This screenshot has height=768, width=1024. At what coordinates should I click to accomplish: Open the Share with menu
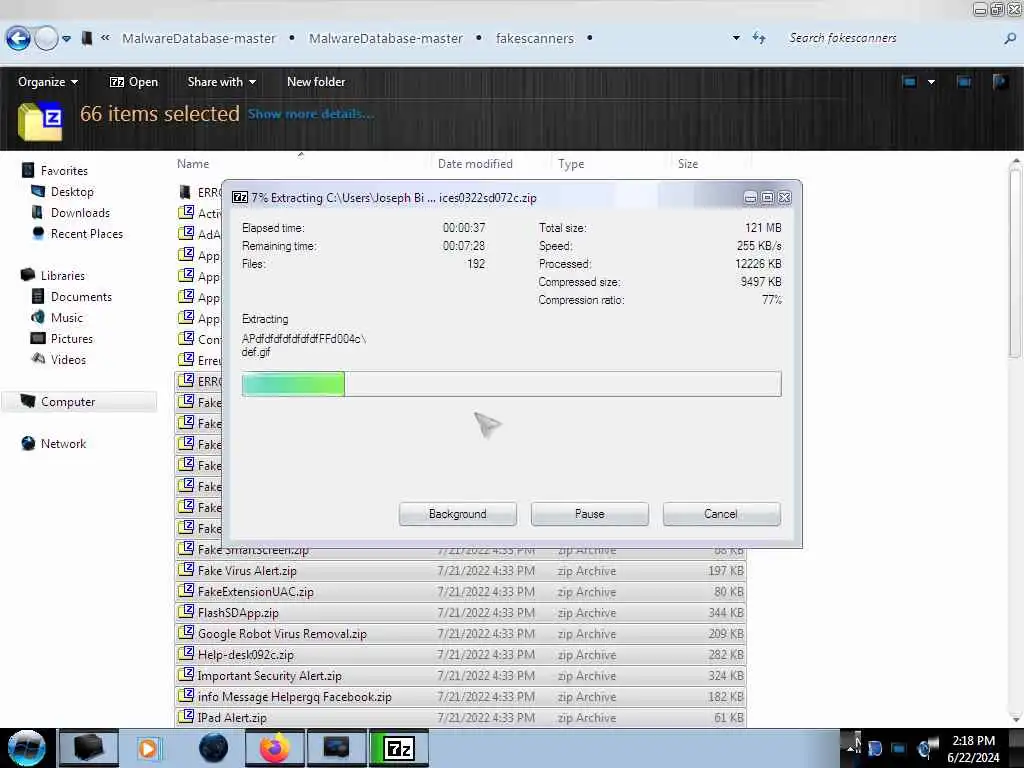coord(221,82)
